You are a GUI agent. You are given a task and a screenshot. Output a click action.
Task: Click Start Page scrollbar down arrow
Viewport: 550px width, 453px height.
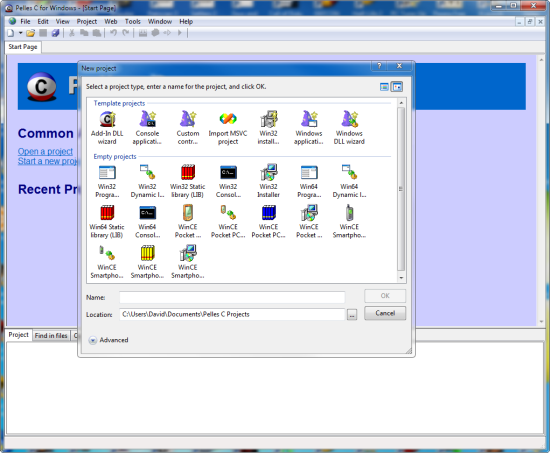(x=542, y=322)
